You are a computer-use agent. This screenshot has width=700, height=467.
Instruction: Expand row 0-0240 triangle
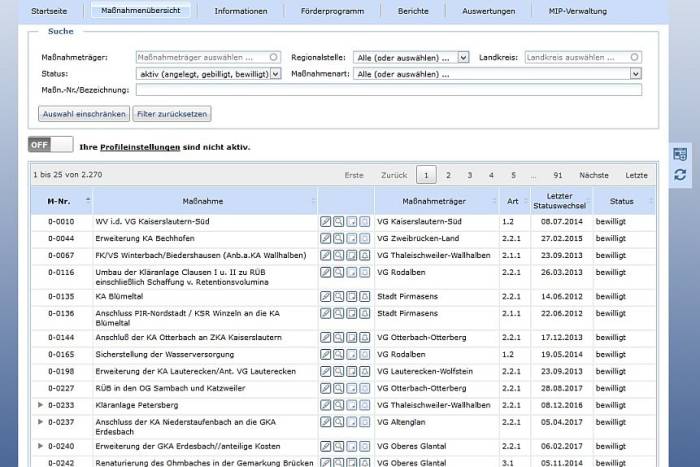click(40, 446)
